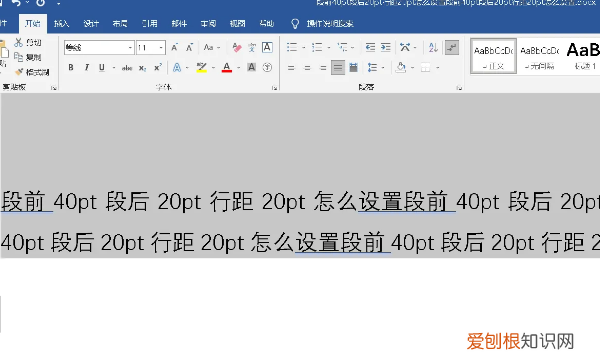Toggle align right button
600x360 pixels.
[x=323, y=68]
